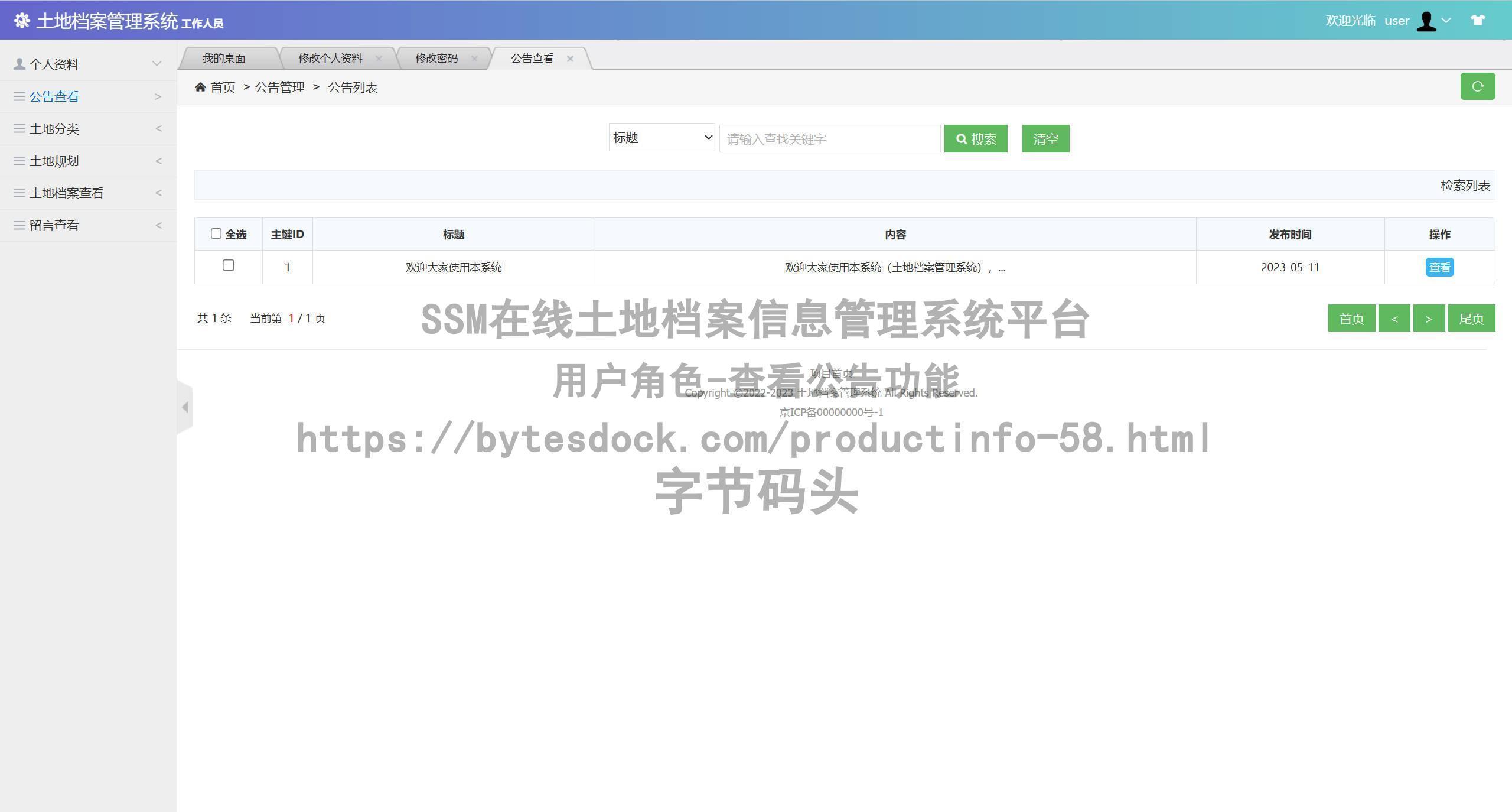Click the gear logo in the top bar
The width and height of the screenshot is (1512, 812).
pos(22,21)
